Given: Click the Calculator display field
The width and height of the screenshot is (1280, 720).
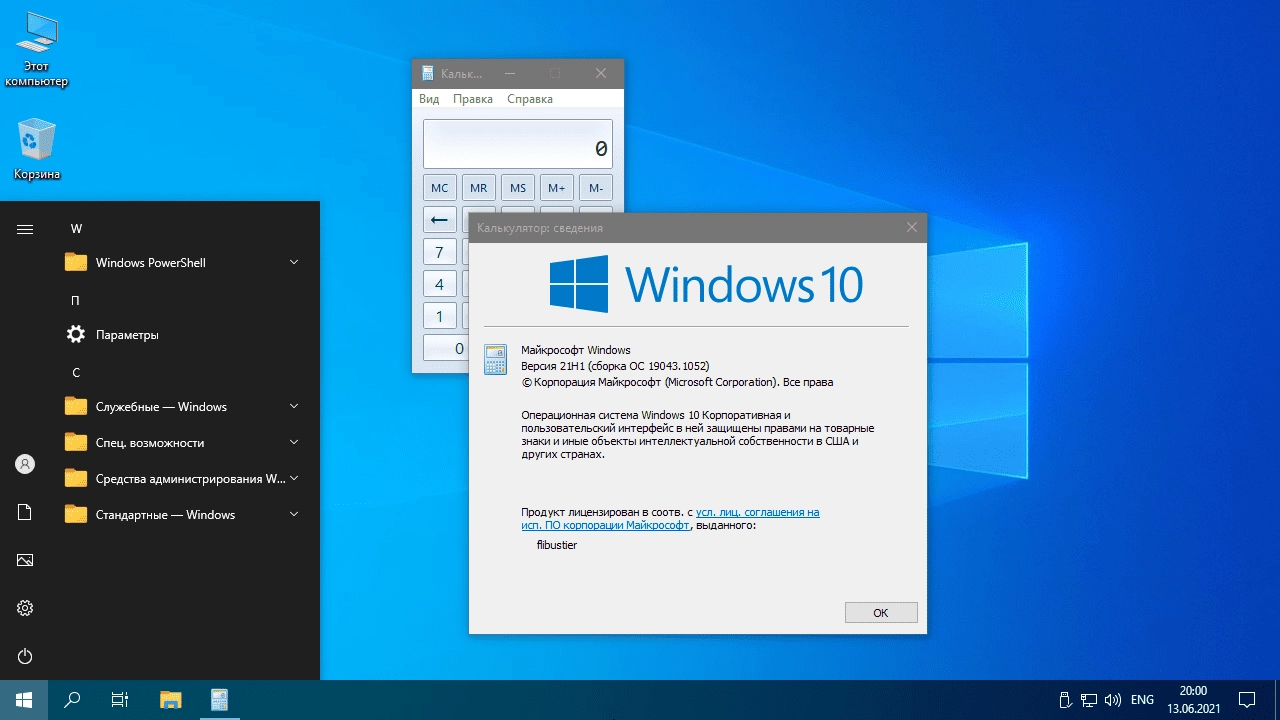Looking at the screenshot, I should click(518, 144).
